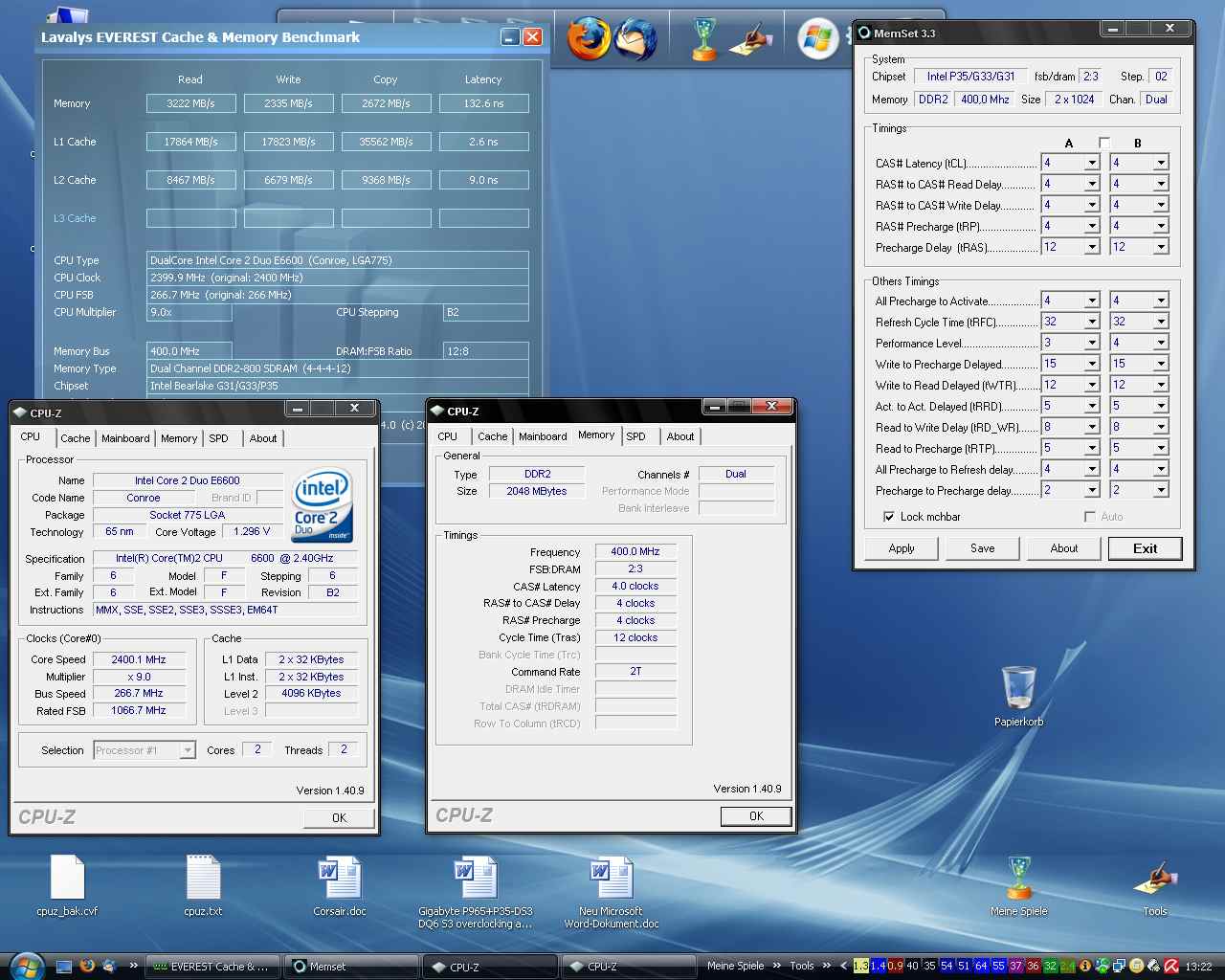
Task: Open the hand-writing tools icon in top dock
Action: click(751, 40)
